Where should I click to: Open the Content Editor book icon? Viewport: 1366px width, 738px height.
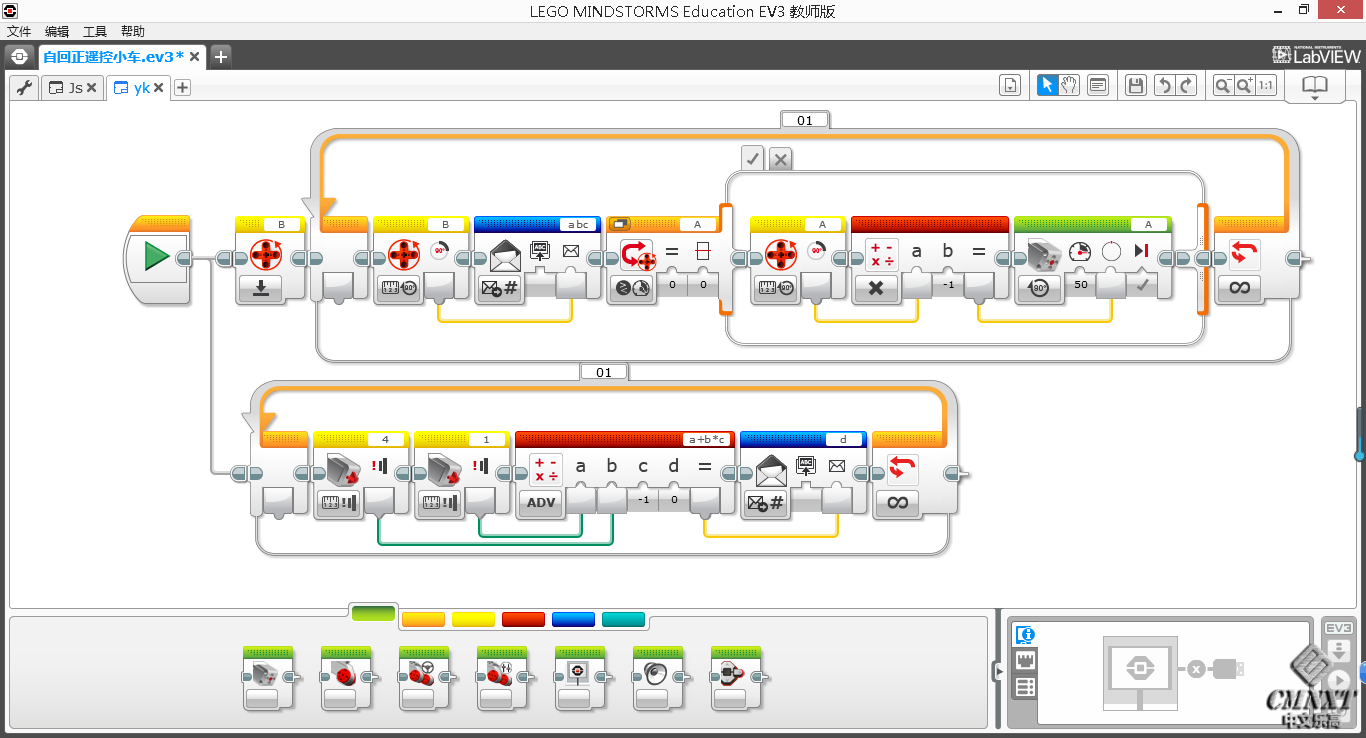click(1314, 86)
